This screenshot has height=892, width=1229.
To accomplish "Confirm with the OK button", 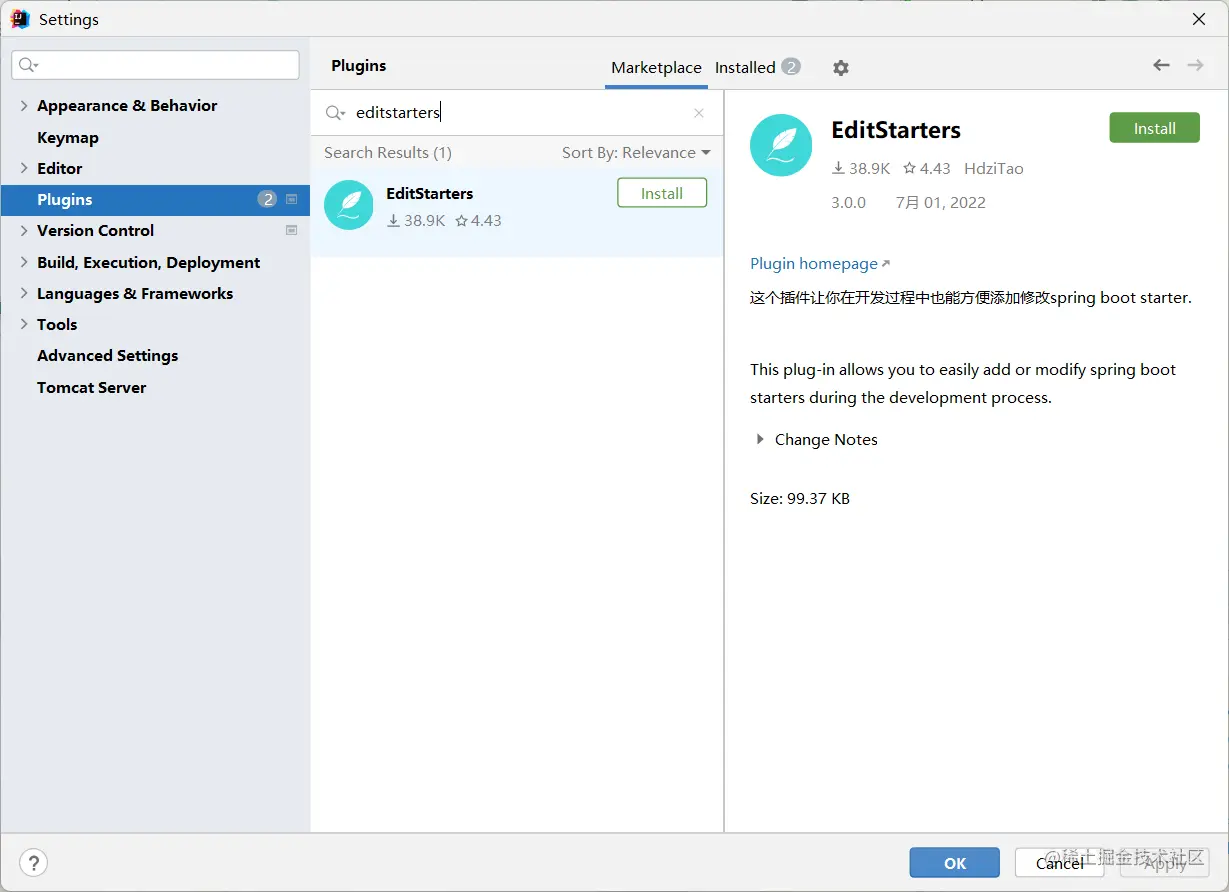I will point(955,863).
